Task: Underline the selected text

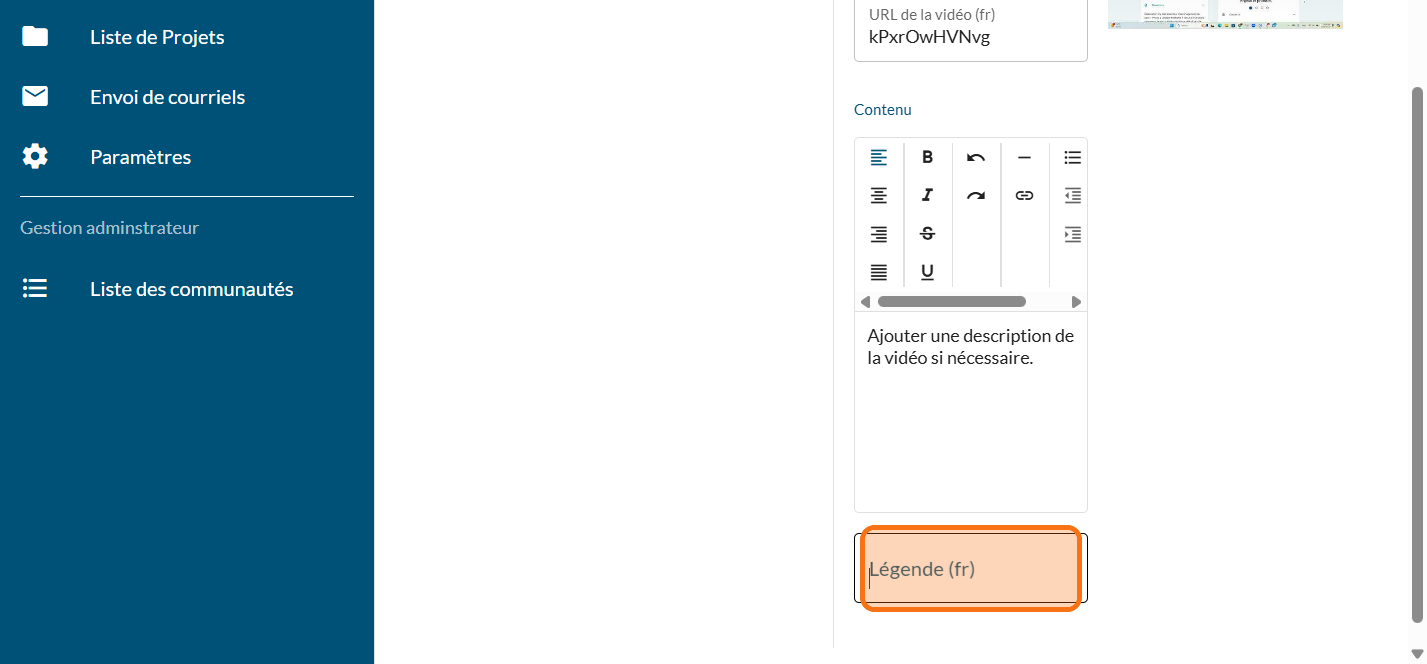Action: click(x=927, y=271)
